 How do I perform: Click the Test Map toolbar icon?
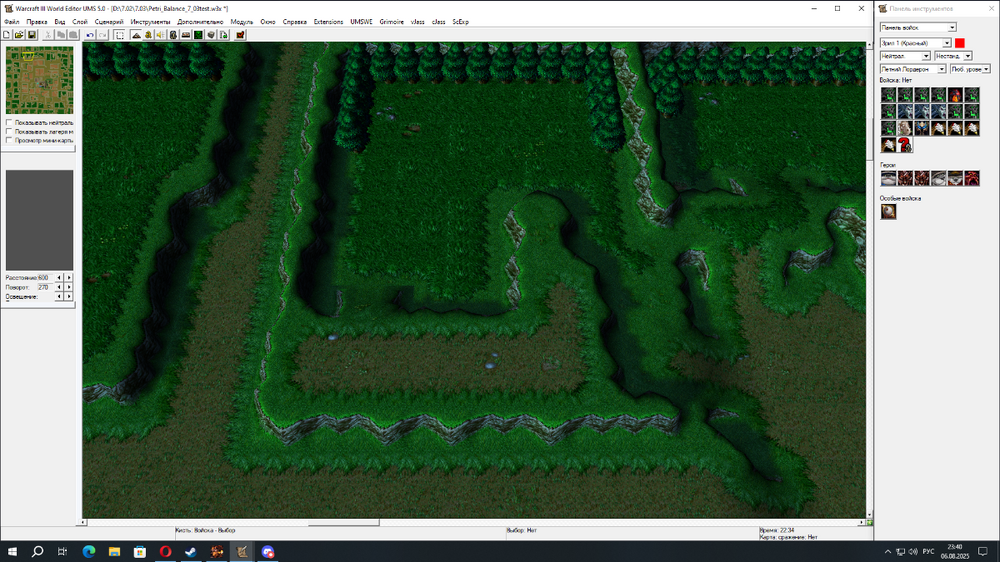(x=240, y=35)
